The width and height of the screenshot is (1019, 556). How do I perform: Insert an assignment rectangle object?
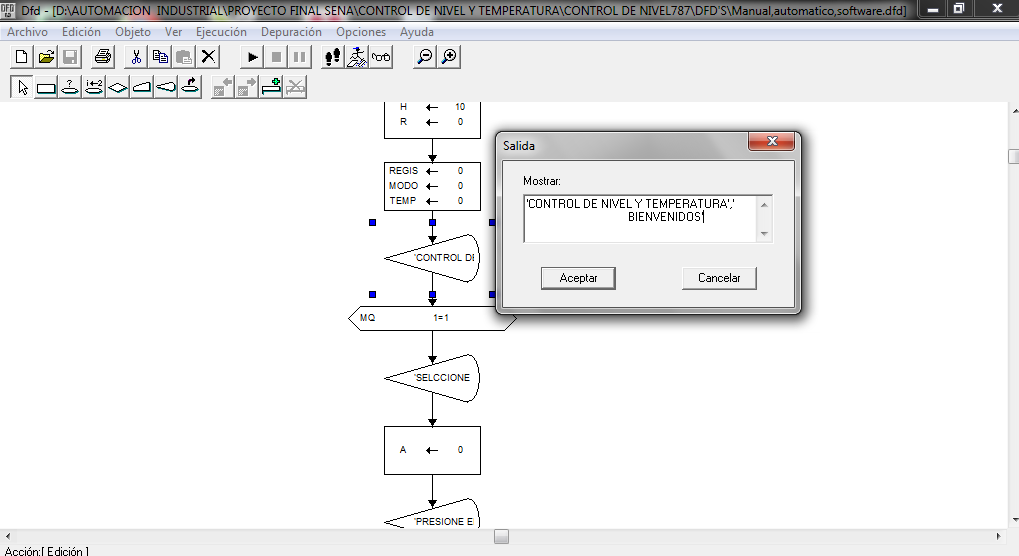(46, 87)
